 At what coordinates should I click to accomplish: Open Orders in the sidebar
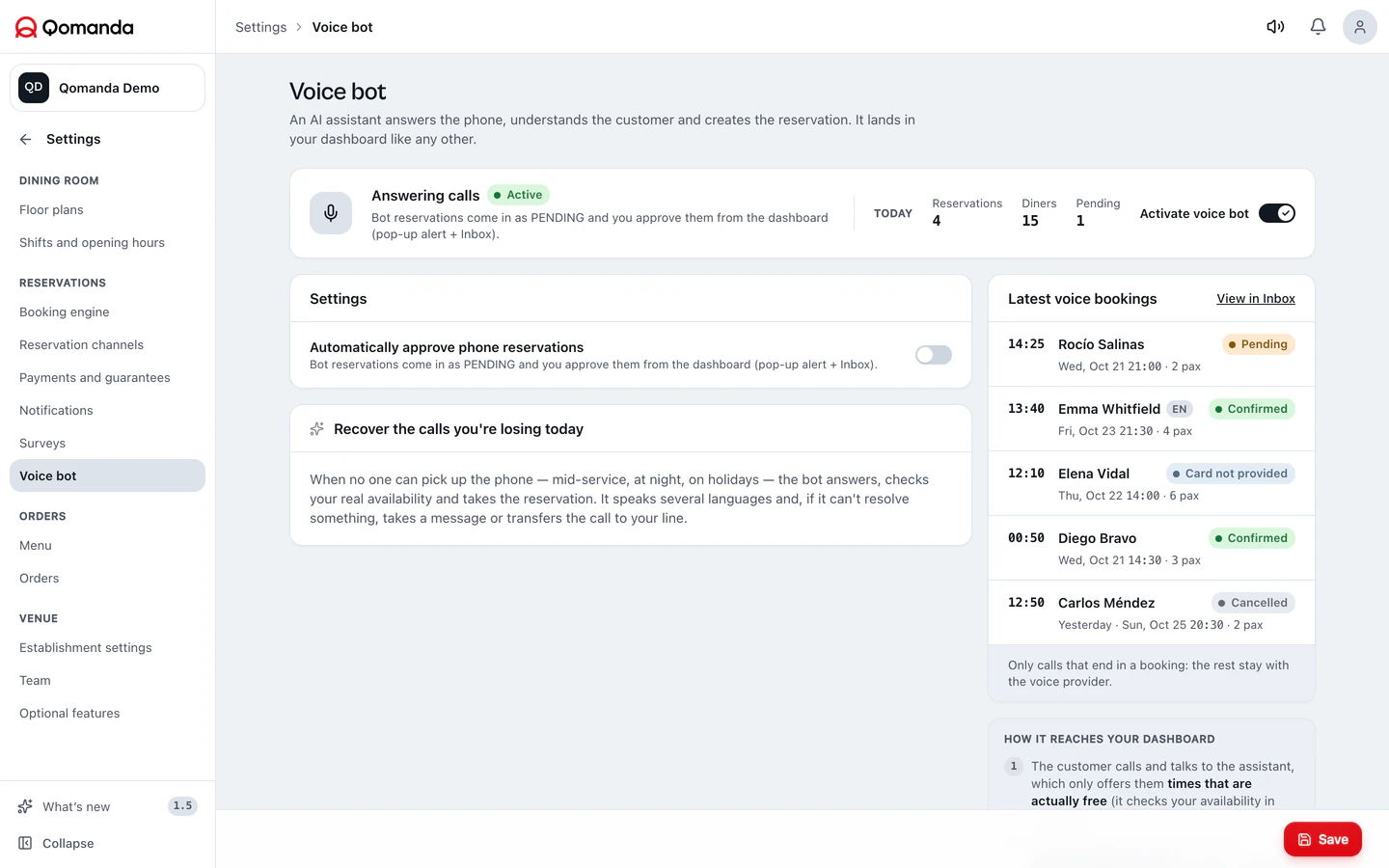click(x=107, y=579)
